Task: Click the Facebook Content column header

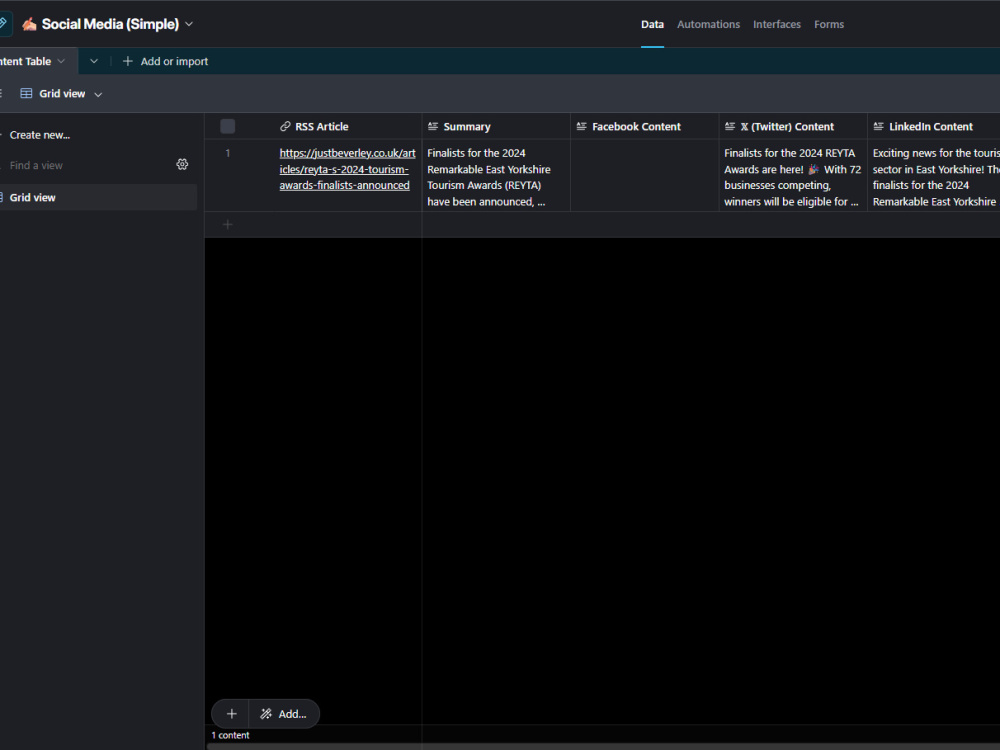Action: pyautogui.click(x=645, y=126)
